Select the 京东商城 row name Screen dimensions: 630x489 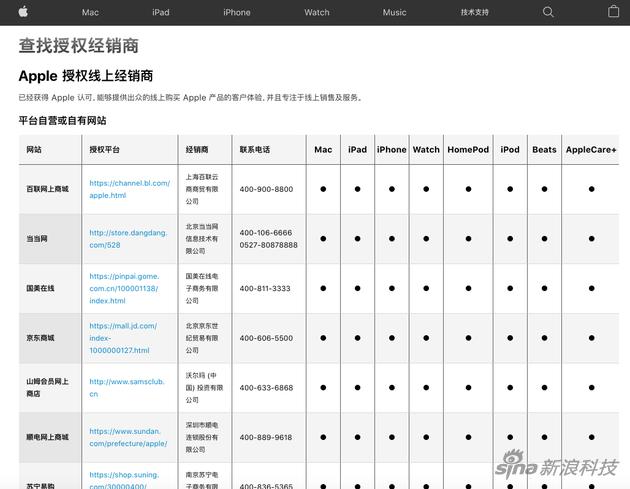coord(40,338)
